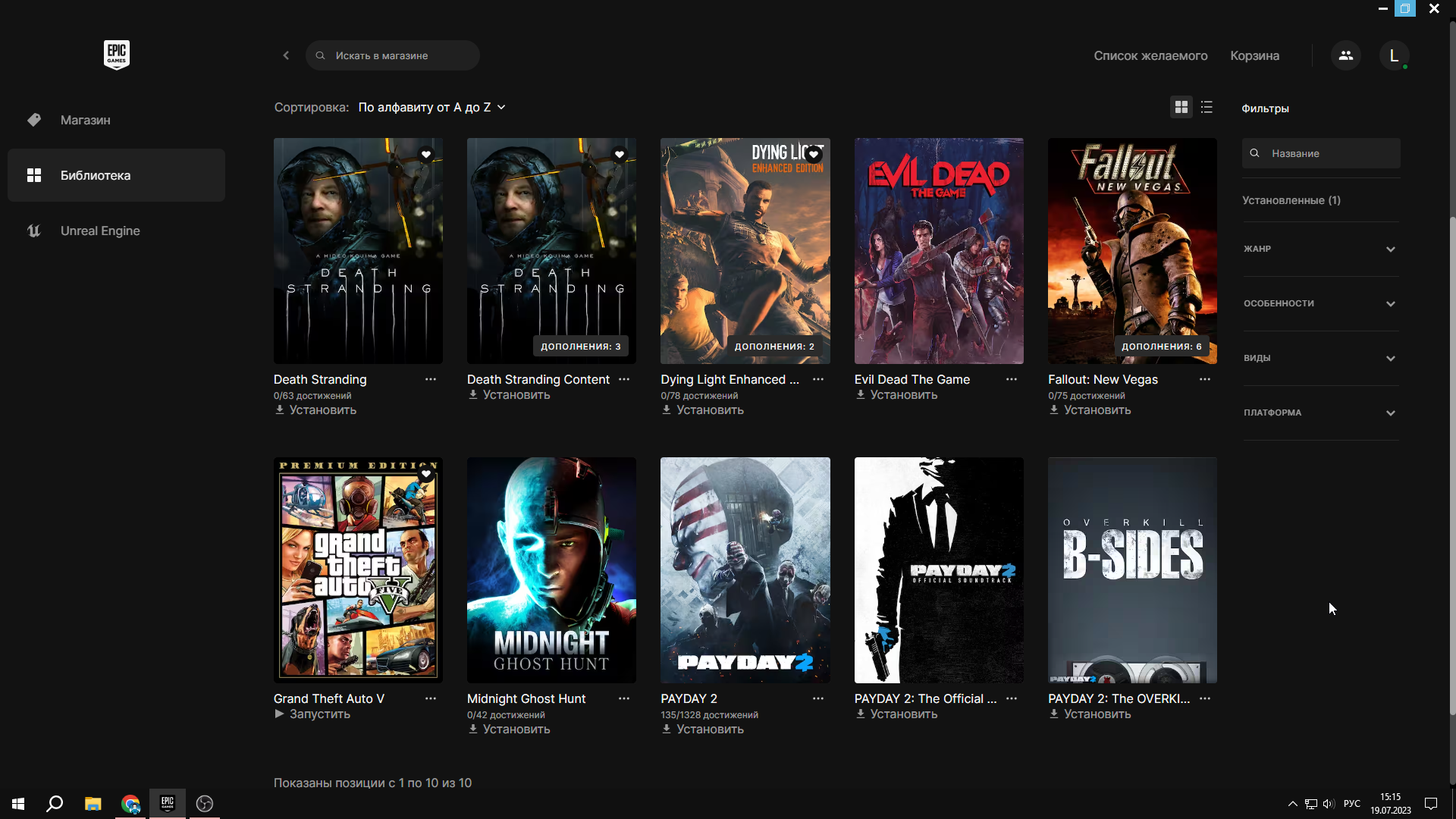Install Fallout: New Vegas

tap(1090, 410)
